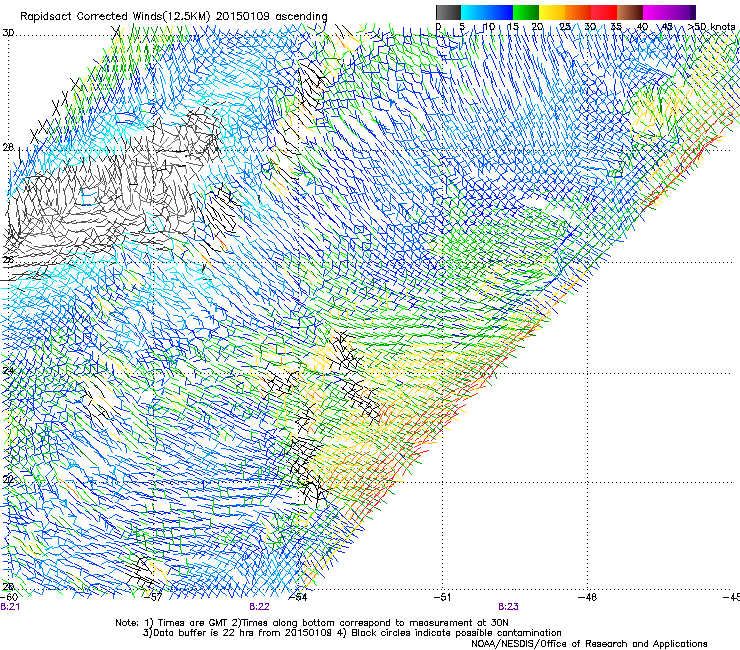Viewport: 740px width, 650px height.
Task: Click the green 15-20 knots legend swatch
Action: pyautogui.click(x=526, y=12)
